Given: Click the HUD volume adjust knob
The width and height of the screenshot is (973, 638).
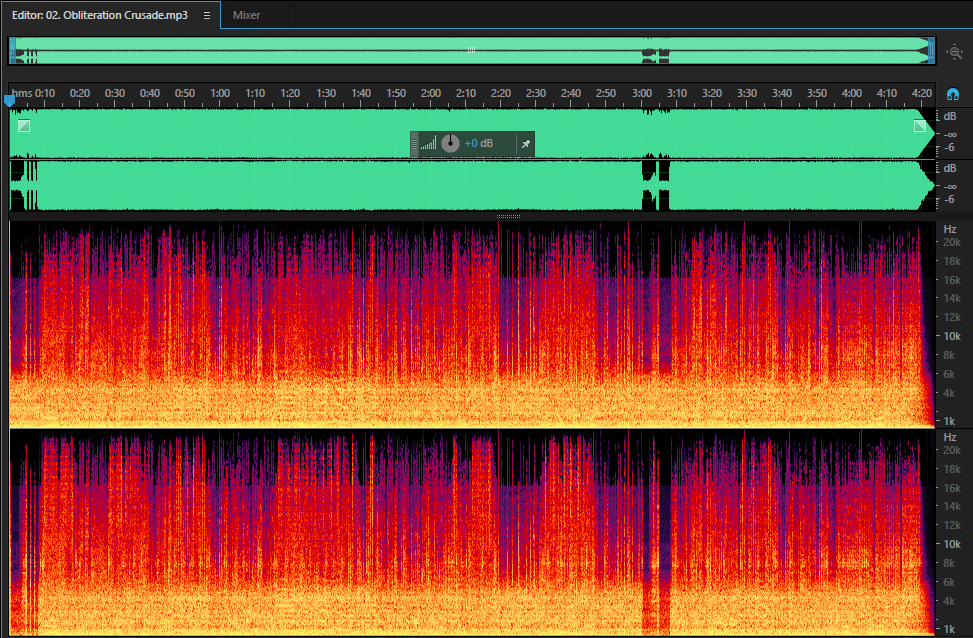Looking at the screenshot, I should pyautogui.click(x=450, y=143).
